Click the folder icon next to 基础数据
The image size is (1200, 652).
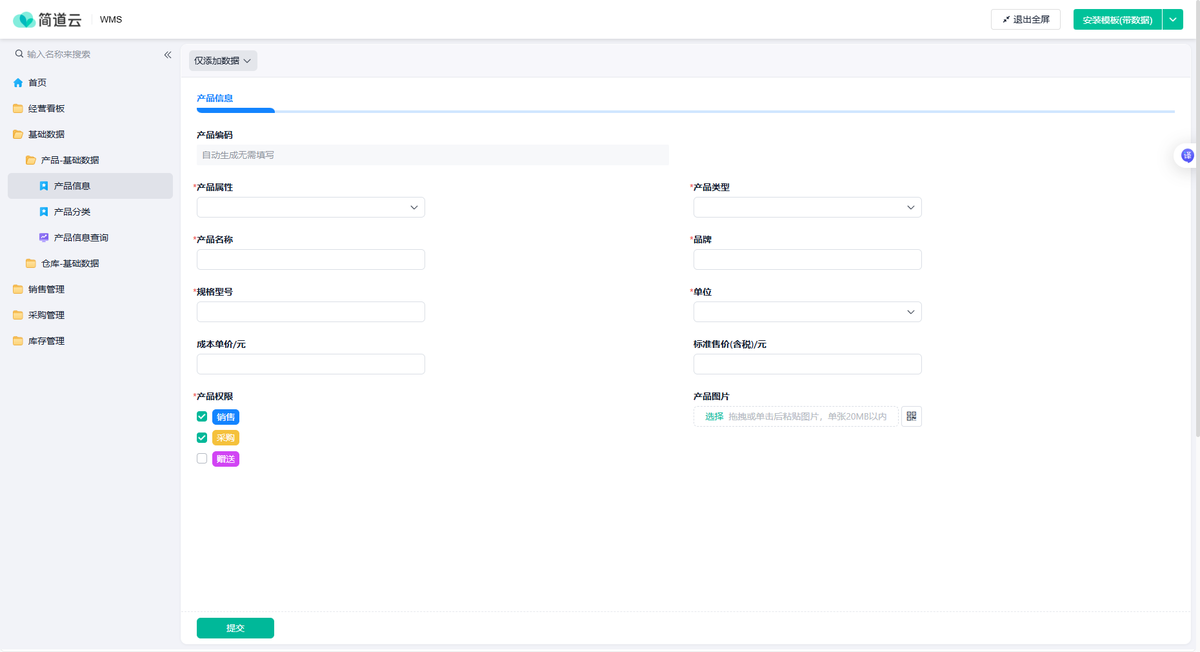pos(18,134)
